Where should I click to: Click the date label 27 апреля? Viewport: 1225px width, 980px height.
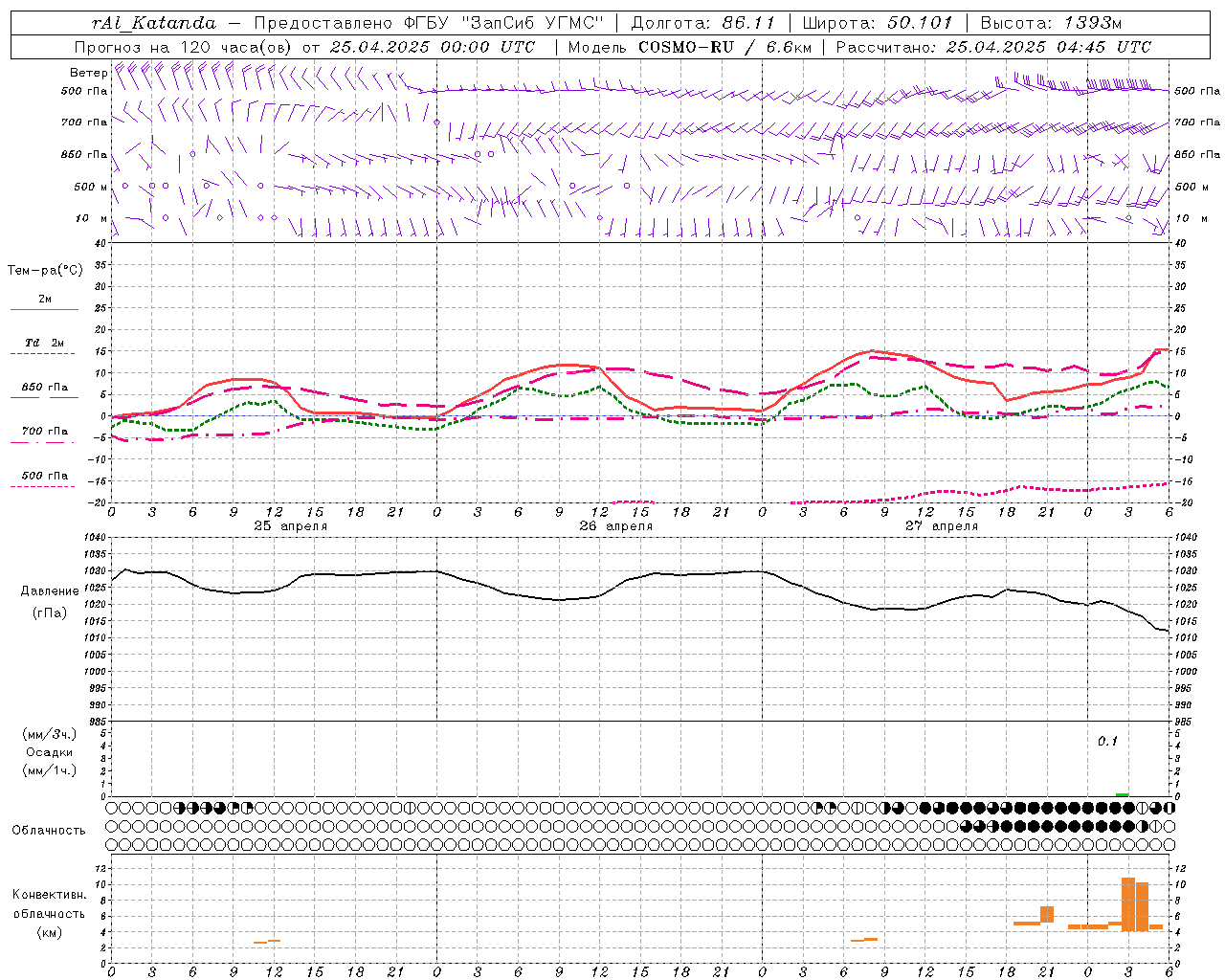(941, 526)
